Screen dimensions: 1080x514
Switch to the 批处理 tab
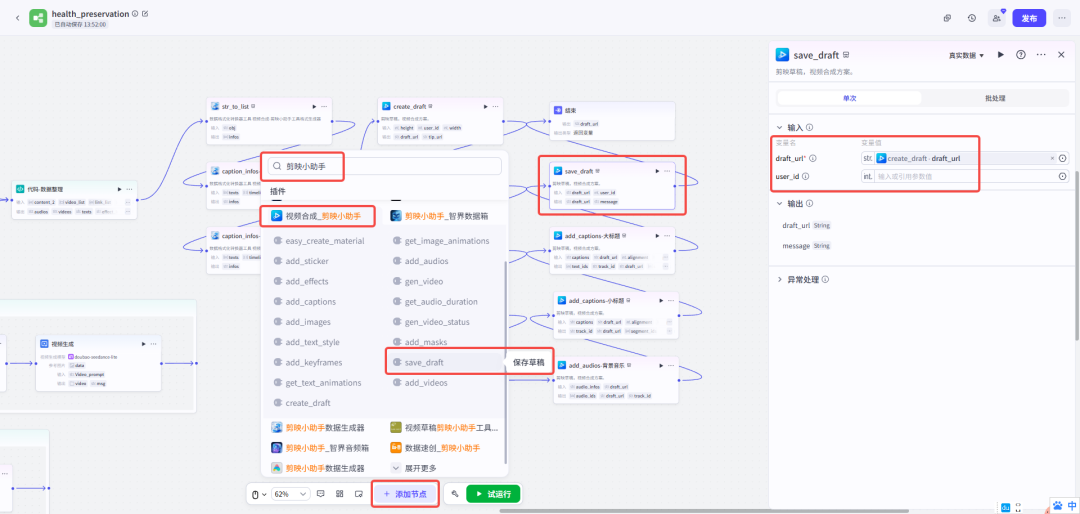click(995, 98)
